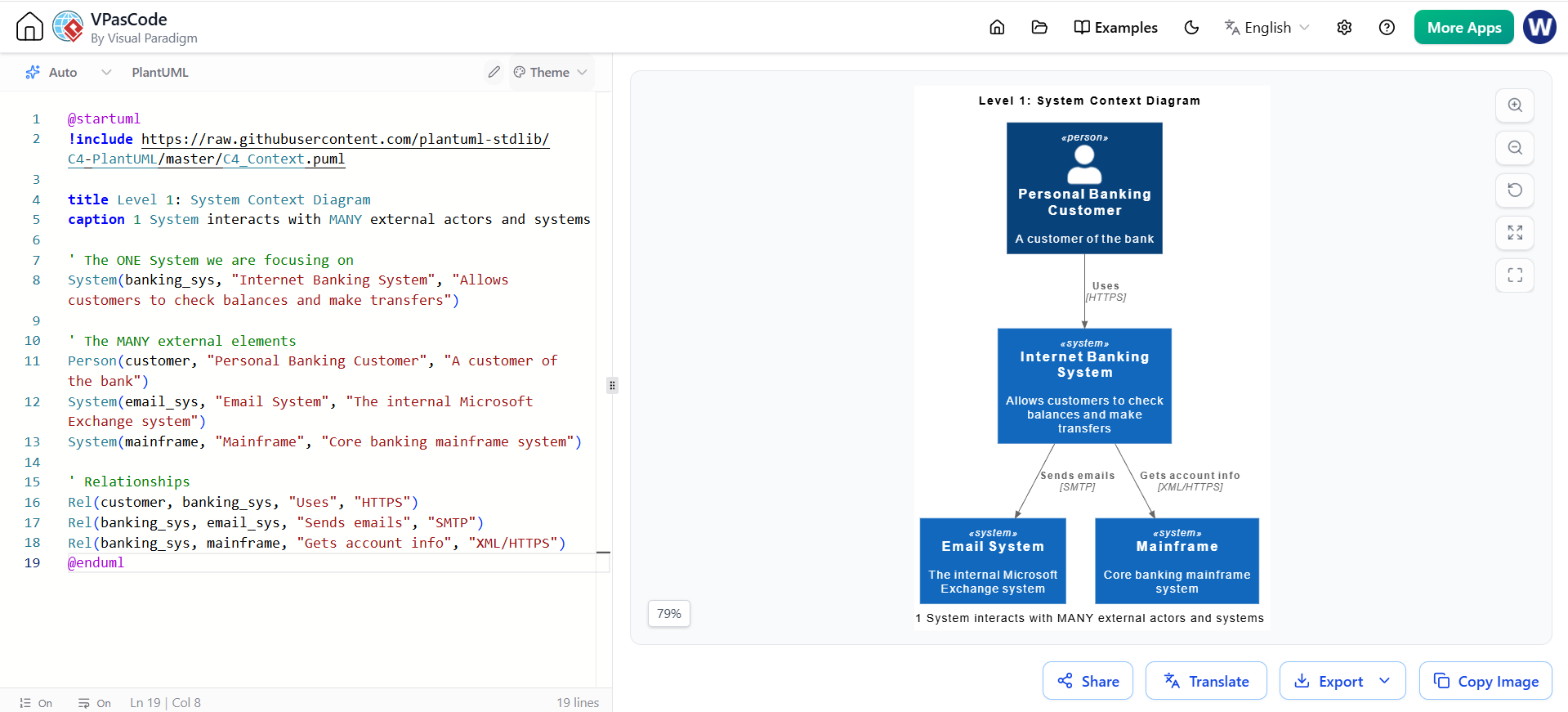
Task: Click the Rel banking_sys mainframe code line
Action: [316, 543]
